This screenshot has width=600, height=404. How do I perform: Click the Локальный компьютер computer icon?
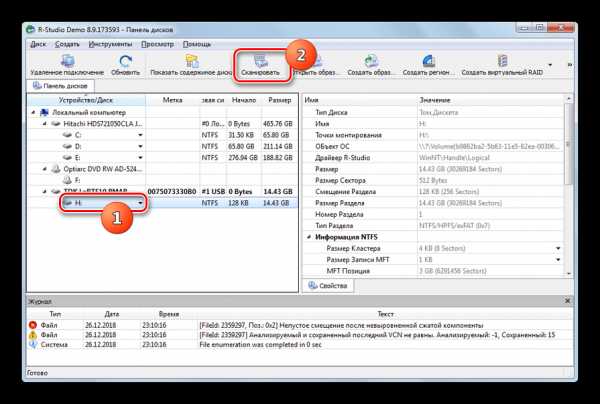point(45,112)
